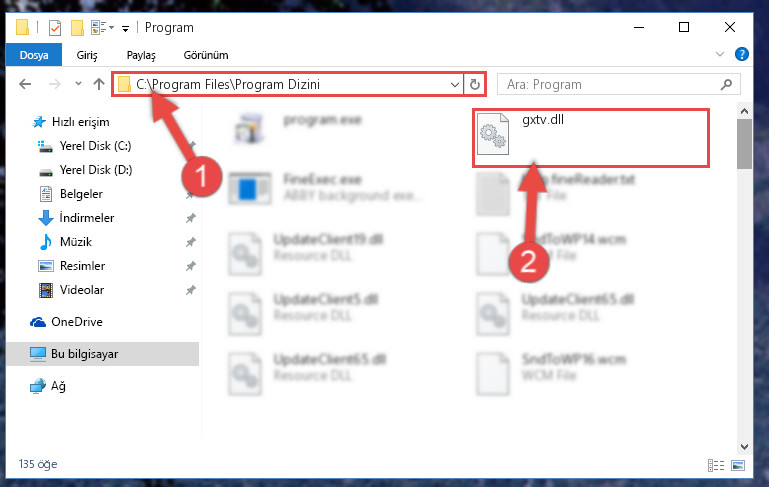This screenshot has height=487, width=769.
Task: Refresh the current folder view
Action: 474,84
